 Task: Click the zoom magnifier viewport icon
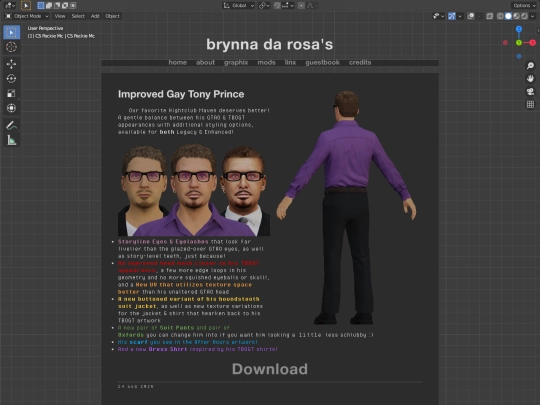pyautogui.click(x=530, y=65)
